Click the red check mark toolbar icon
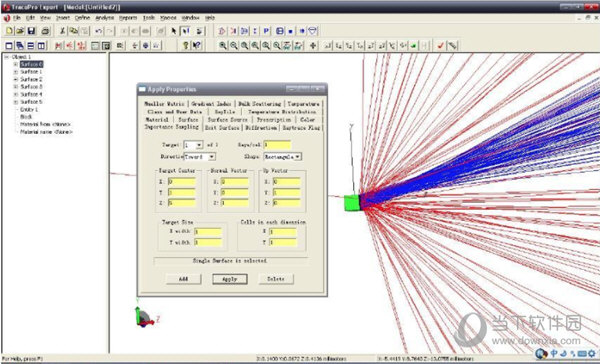 click(x=440, y=46)
